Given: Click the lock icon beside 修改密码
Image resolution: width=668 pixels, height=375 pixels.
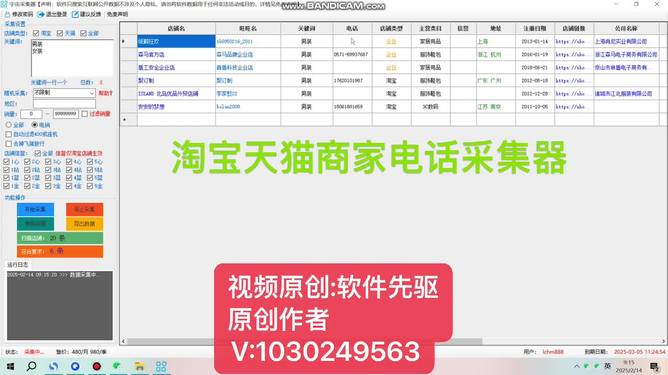Looking at the screenshot, I should pos(7,14).
